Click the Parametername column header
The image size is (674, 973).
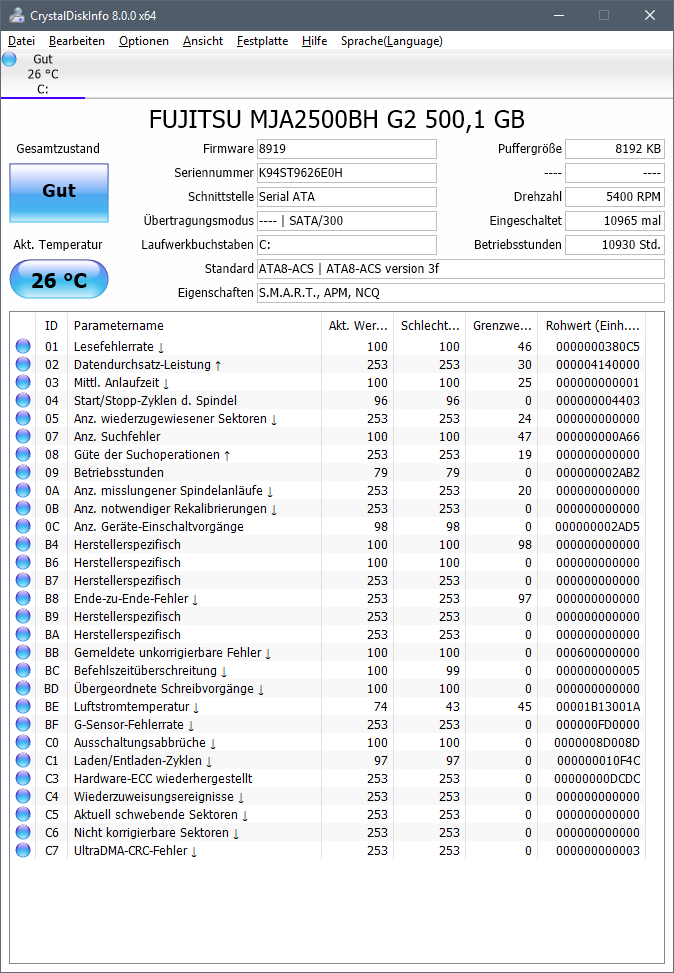coord(194,326)
